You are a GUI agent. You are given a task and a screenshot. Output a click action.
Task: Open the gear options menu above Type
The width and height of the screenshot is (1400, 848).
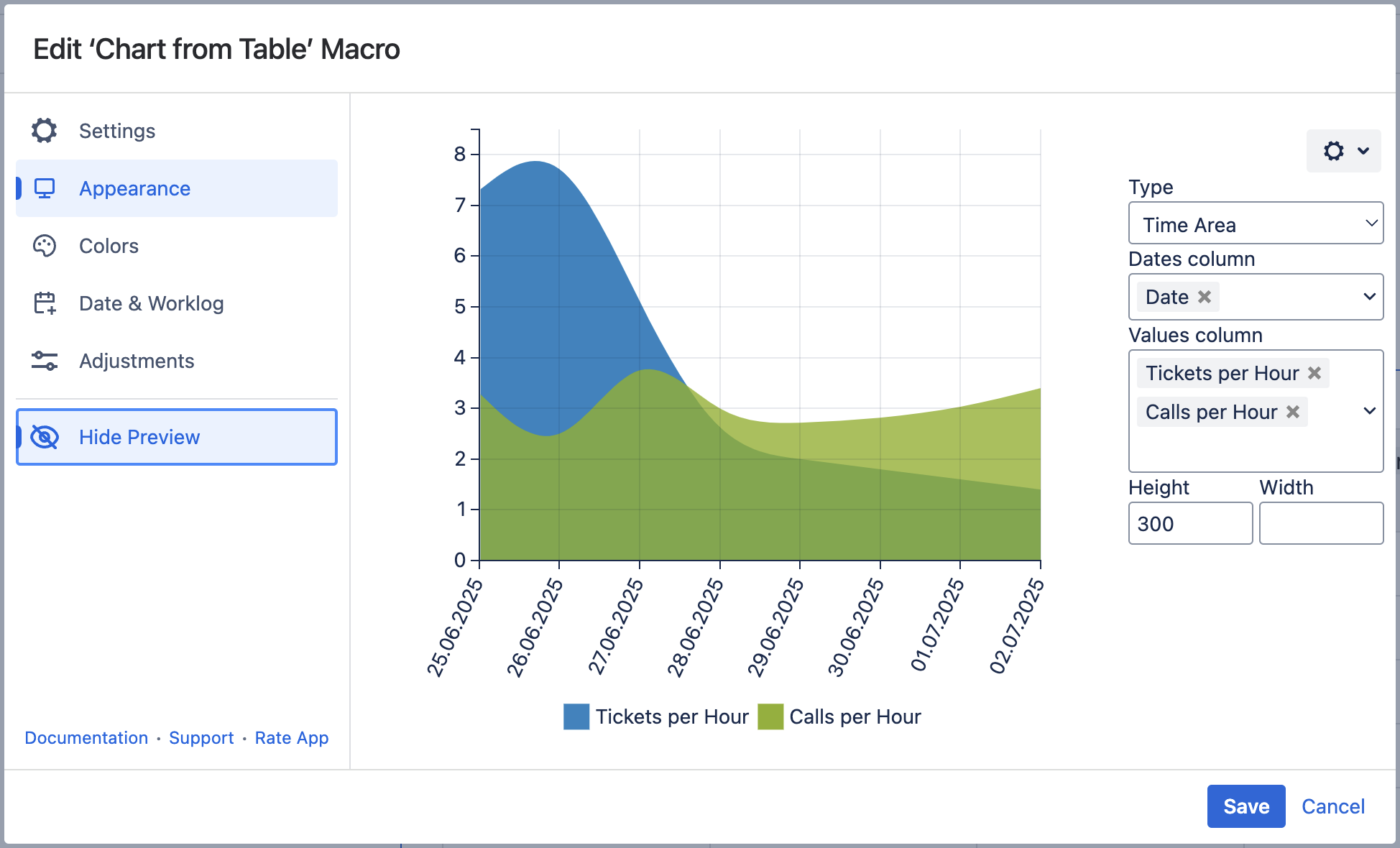tap(1343, 151)
